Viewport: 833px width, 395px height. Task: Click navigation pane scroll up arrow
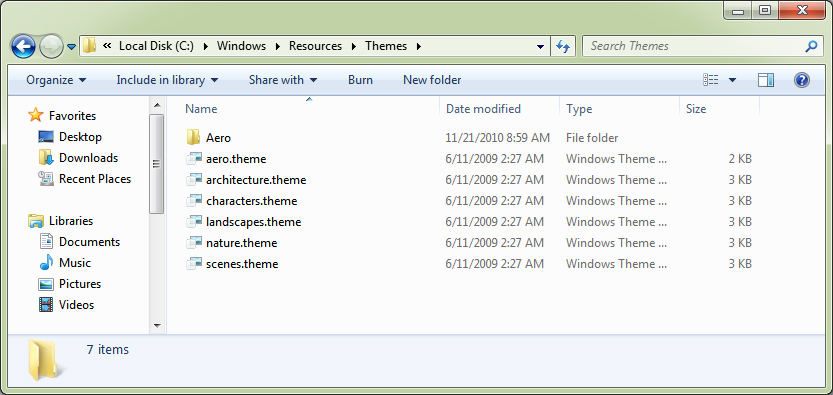pyautogui.click(x=157, y=105)
